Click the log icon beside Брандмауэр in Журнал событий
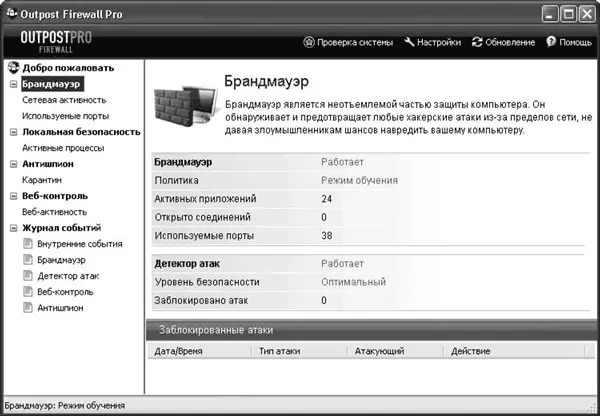 click(x=28, y=259)
